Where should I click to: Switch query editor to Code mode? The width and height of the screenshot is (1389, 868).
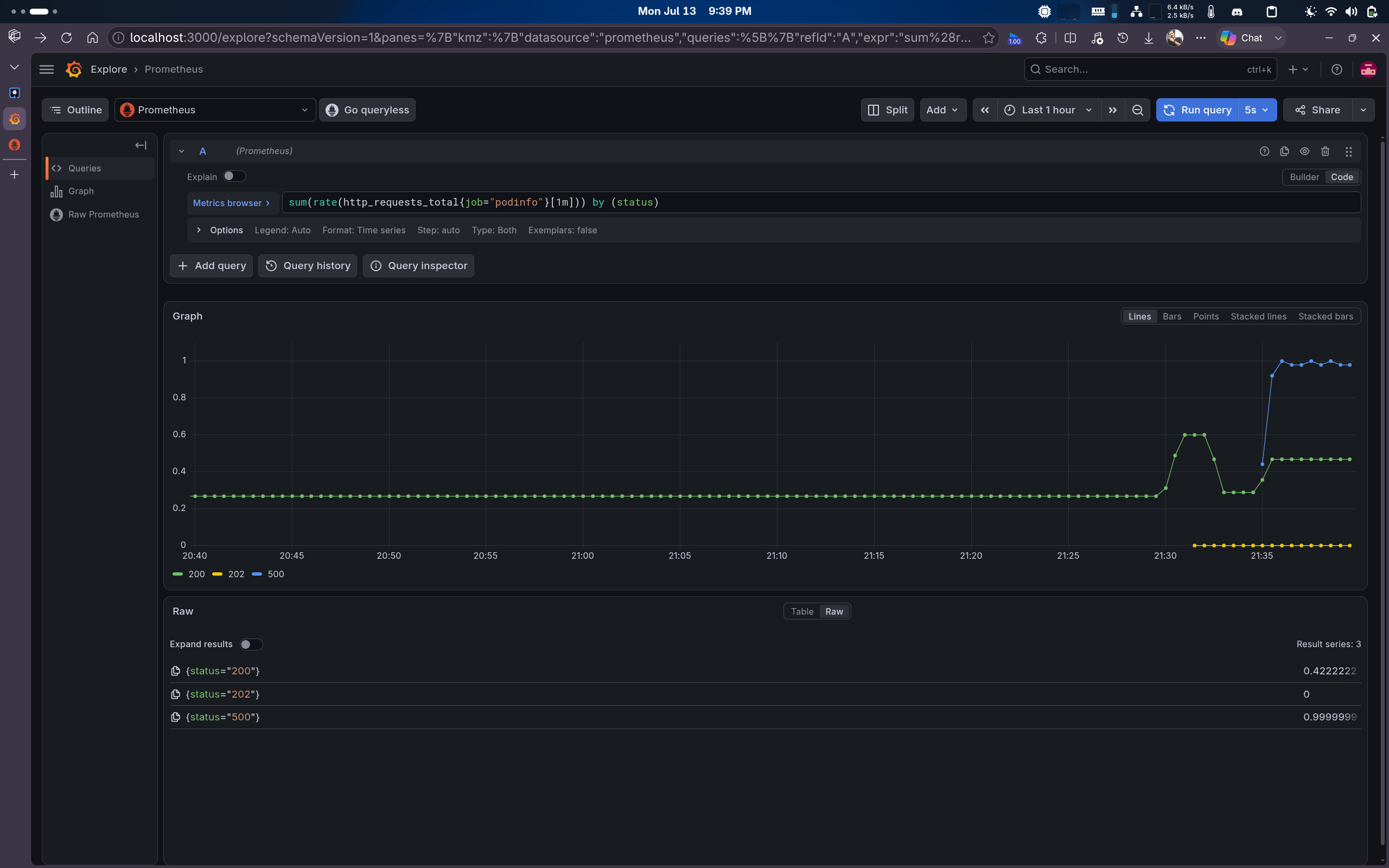[1342, 177]
